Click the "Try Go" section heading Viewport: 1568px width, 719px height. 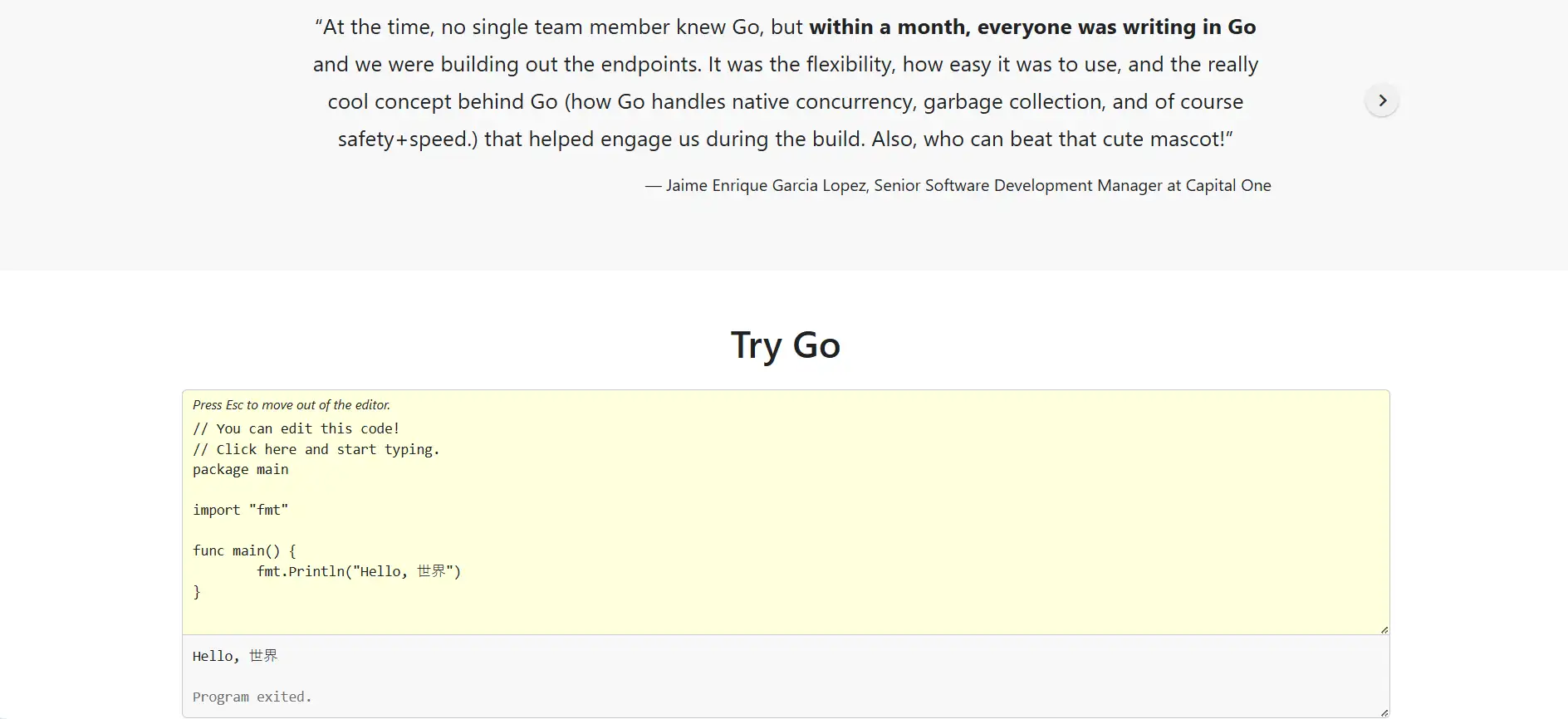pyautogui.click(x=785, y=345)
